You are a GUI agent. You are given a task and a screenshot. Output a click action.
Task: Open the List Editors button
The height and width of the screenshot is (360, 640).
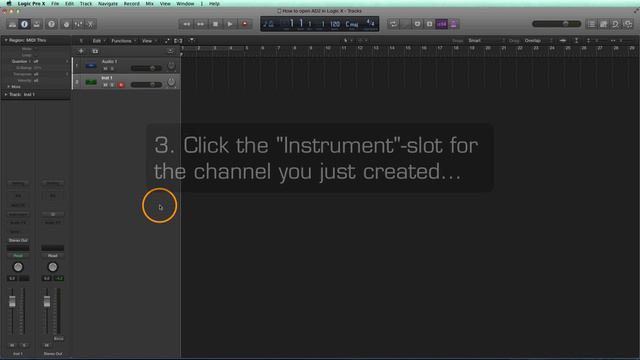tap(591, 24)
